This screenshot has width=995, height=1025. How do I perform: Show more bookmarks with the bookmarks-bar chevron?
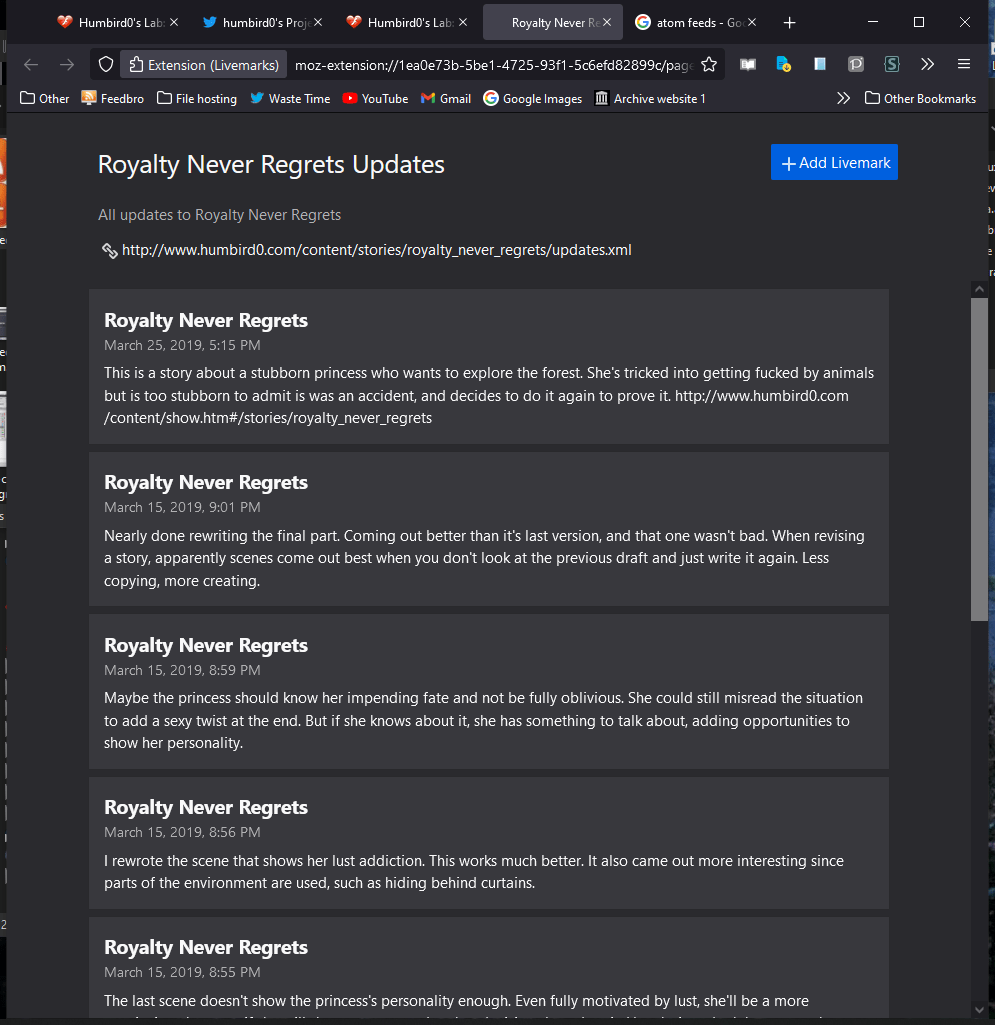coord(843,98)
